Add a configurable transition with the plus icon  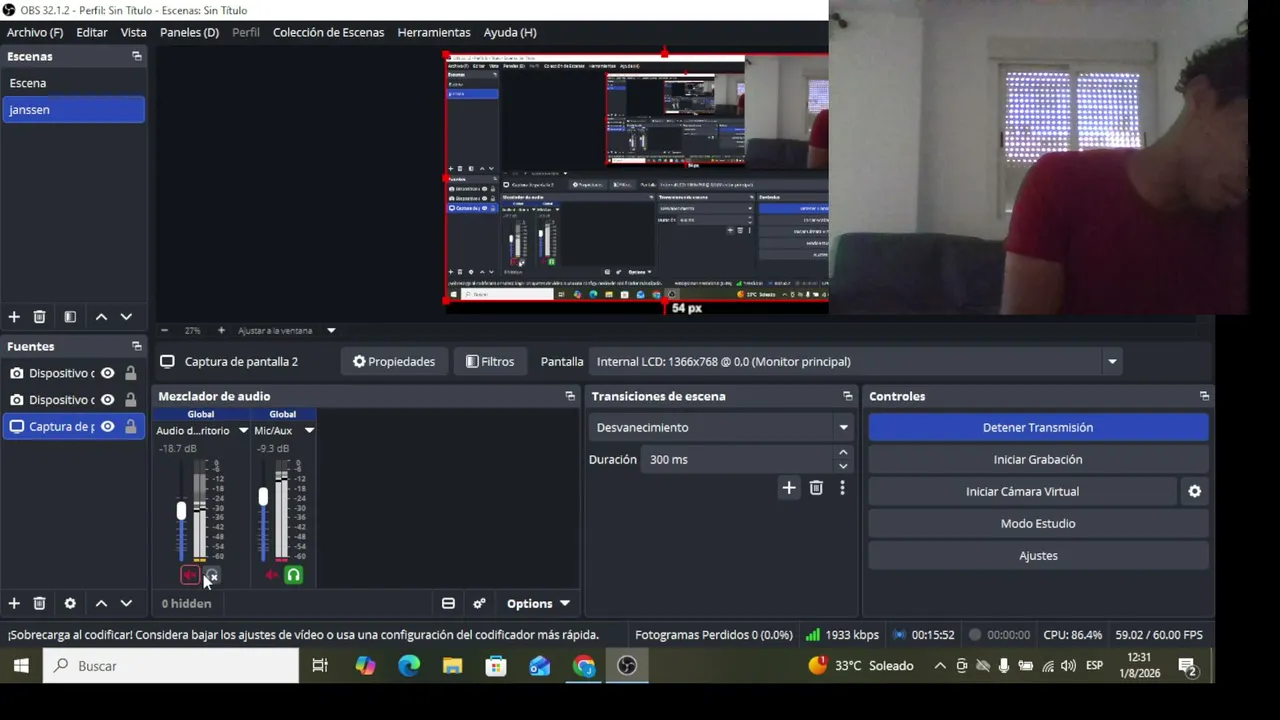click(x=789, y=488)
